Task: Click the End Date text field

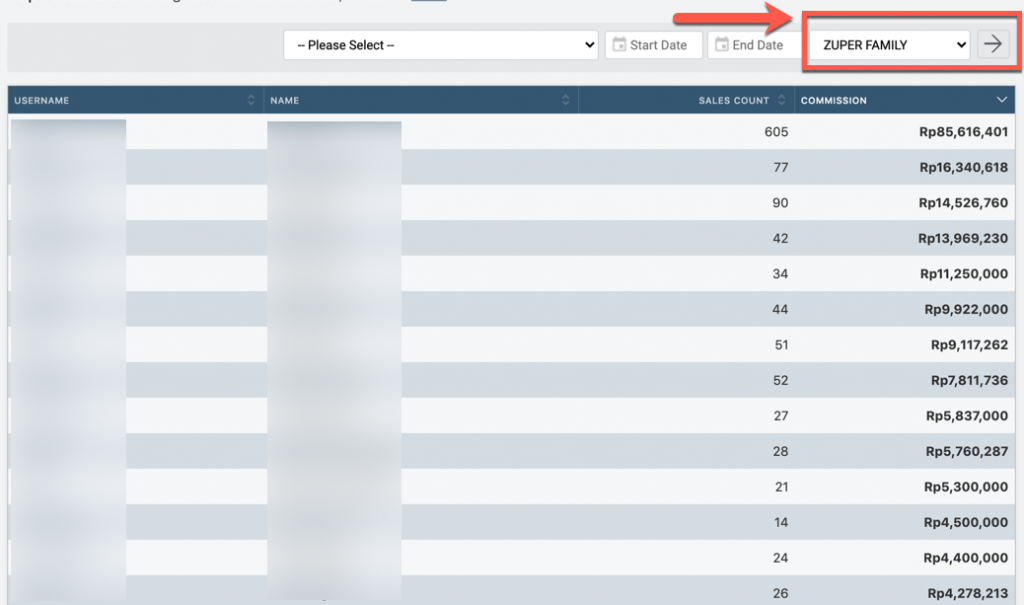Action: click(x=758, y=45)
